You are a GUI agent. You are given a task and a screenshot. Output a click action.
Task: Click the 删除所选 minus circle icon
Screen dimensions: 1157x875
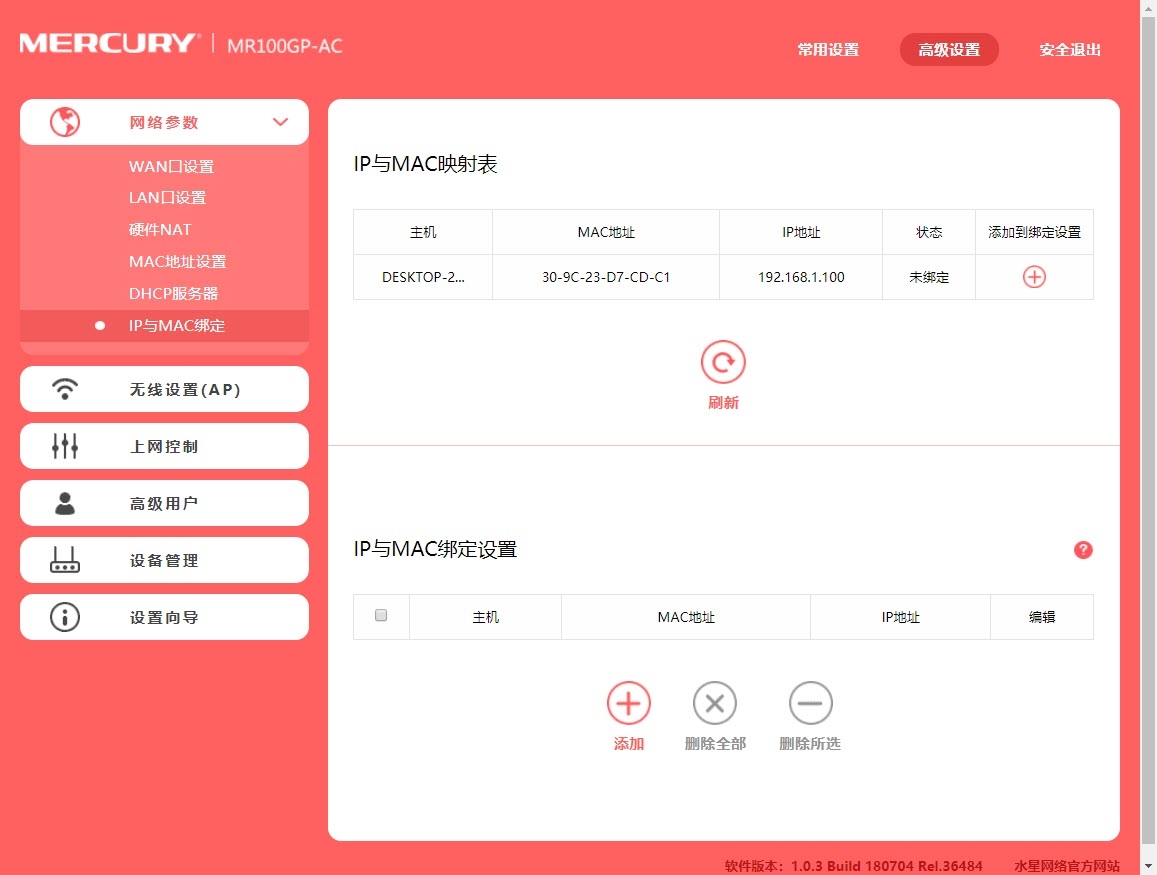tap(811, 703)
